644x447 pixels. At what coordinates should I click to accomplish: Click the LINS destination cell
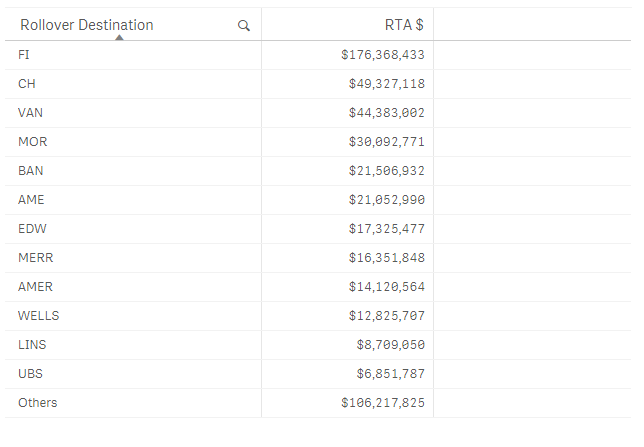(32, 345)
